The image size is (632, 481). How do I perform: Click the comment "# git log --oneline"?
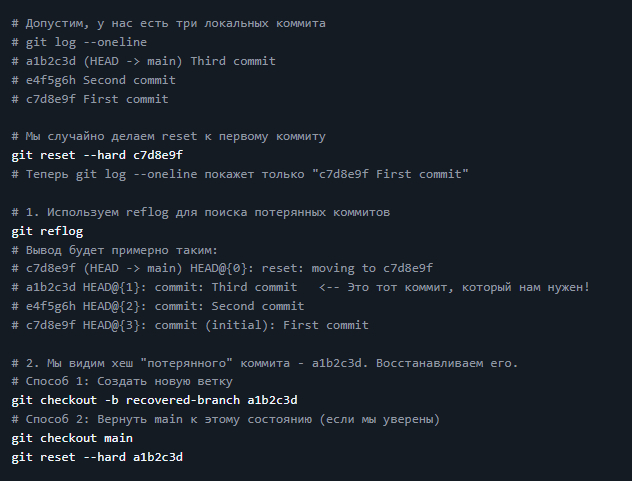(x=80, y=42)
